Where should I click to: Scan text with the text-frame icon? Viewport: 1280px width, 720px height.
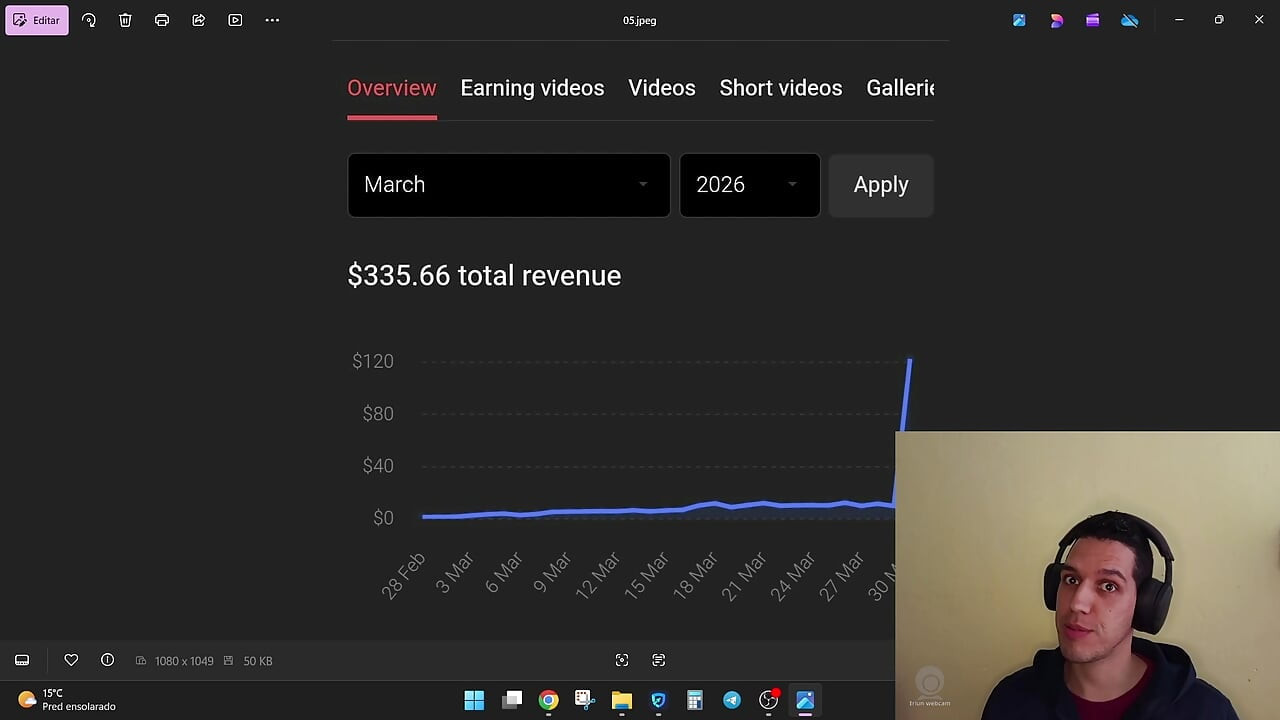tap(658, 660)
